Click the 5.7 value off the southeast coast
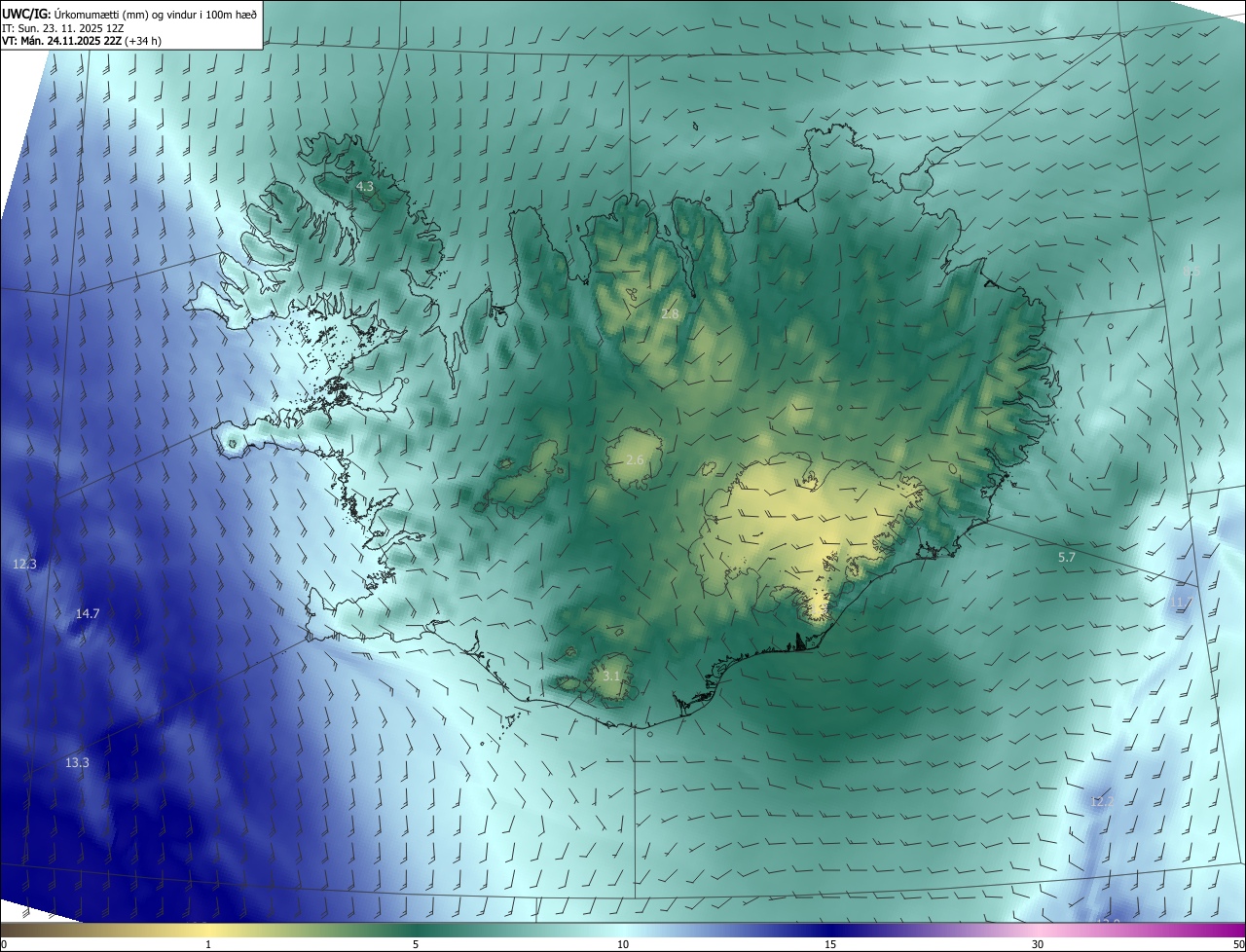The width and height of the screenshot is (1246, 952). 1067,558
